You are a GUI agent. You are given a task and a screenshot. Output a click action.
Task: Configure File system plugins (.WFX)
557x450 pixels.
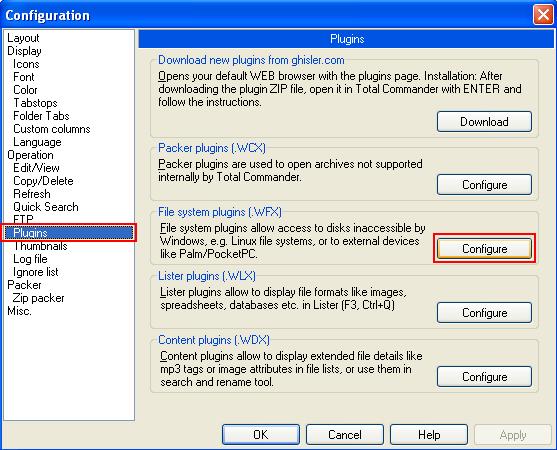tap(484, 249)
